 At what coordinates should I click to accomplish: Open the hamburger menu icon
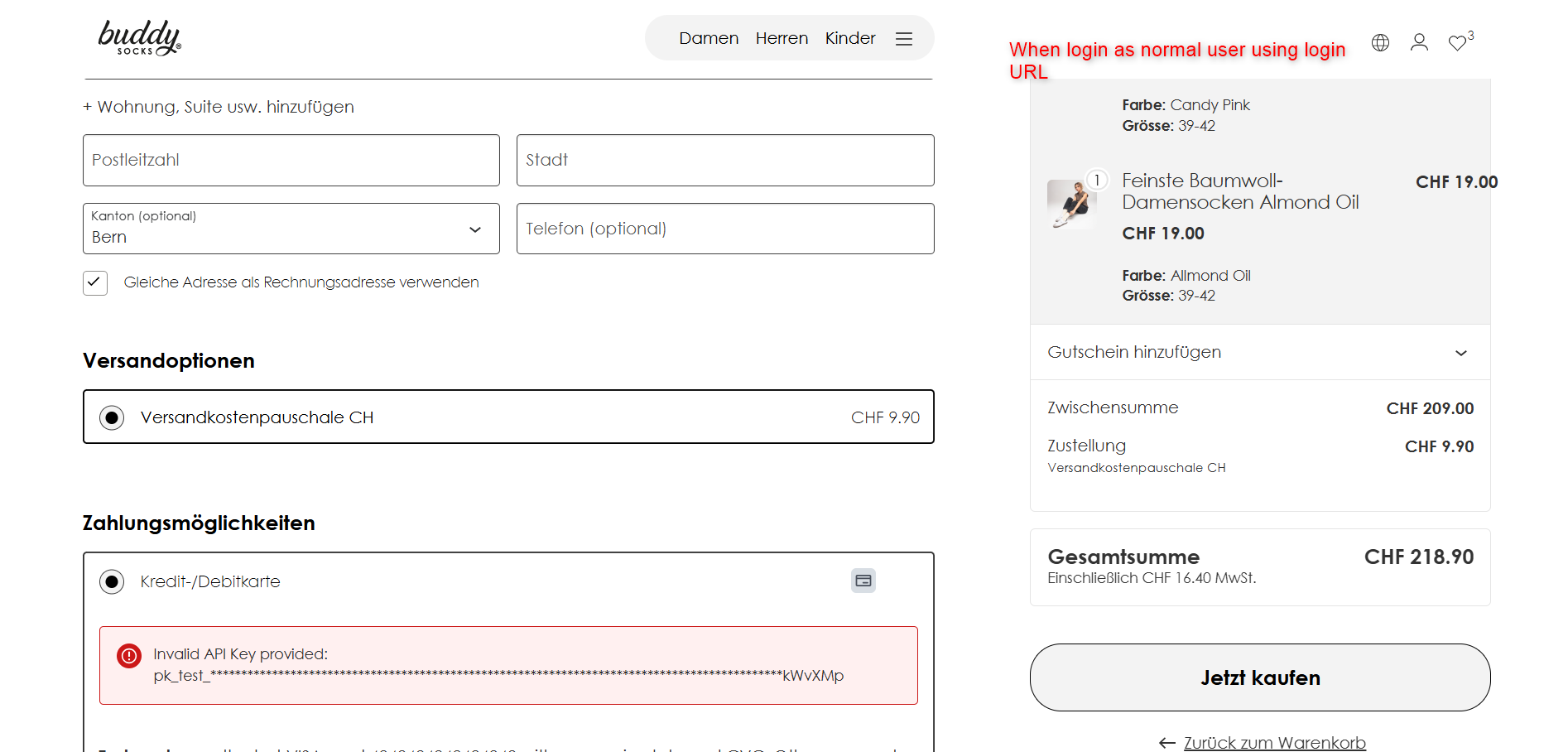903,39
